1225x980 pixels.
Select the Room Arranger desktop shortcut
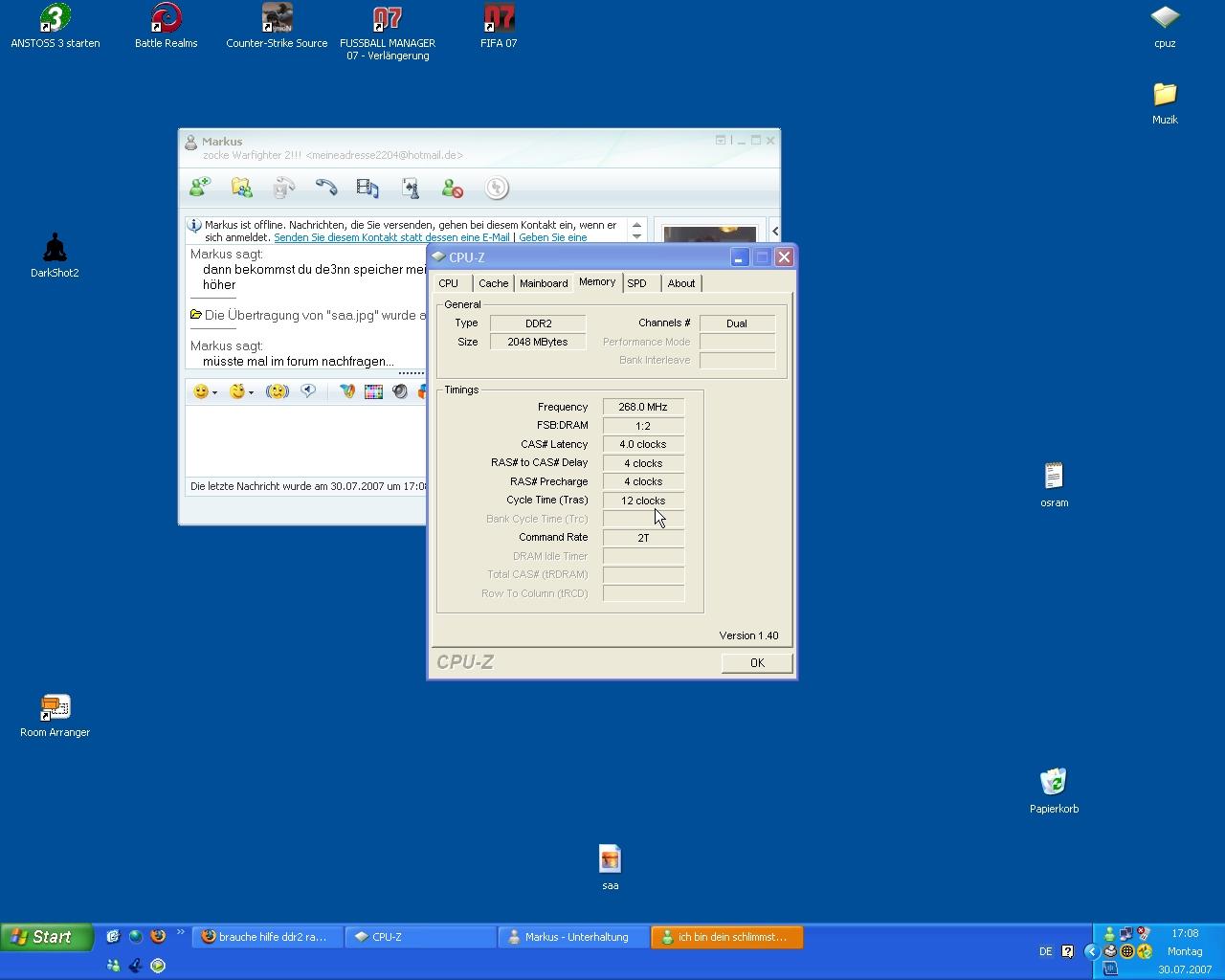pyautogui.click(x=55, y=715)
